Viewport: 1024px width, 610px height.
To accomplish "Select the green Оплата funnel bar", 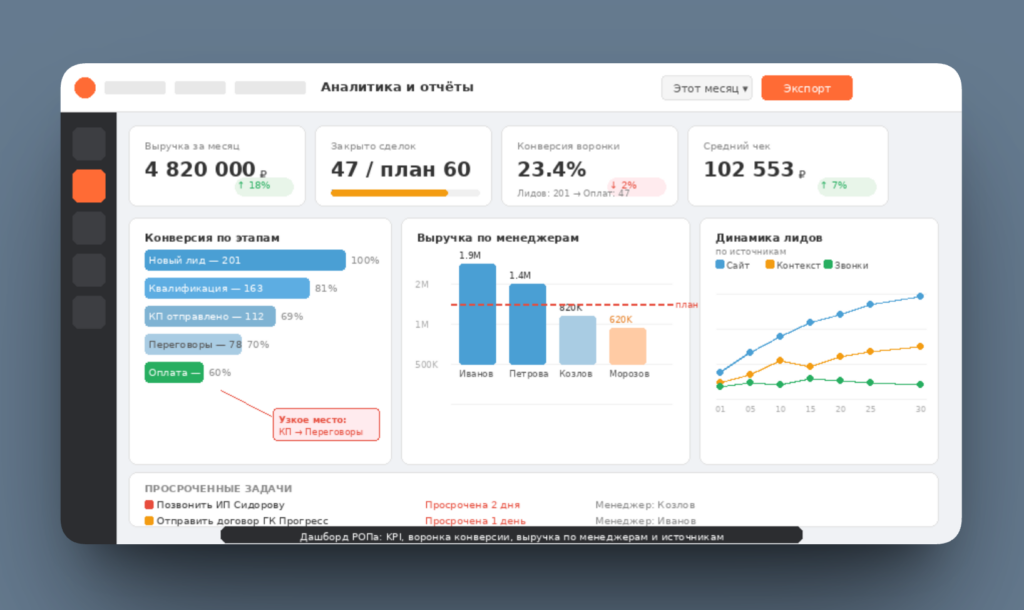I will 174,372.
